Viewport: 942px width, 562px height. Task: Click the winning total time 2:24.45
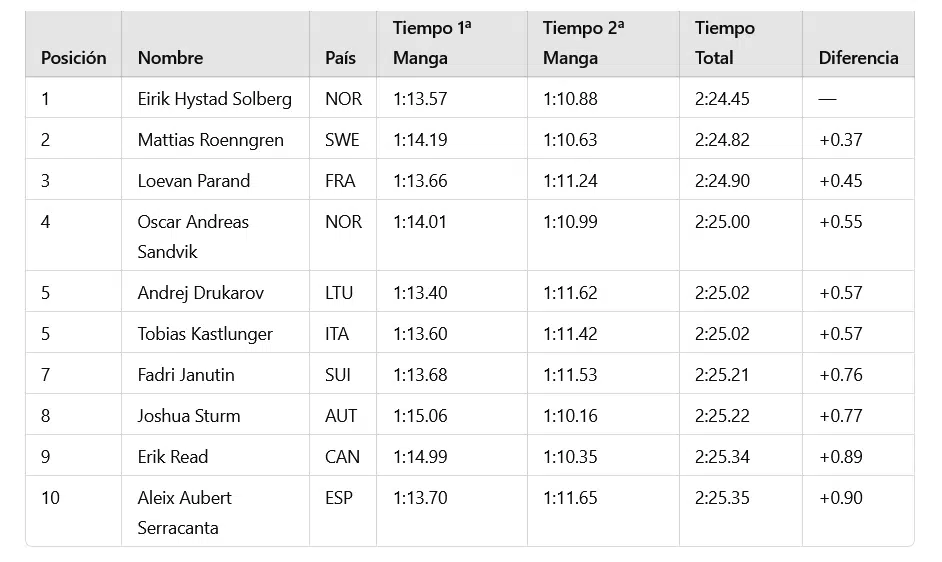tap(722, 99)
